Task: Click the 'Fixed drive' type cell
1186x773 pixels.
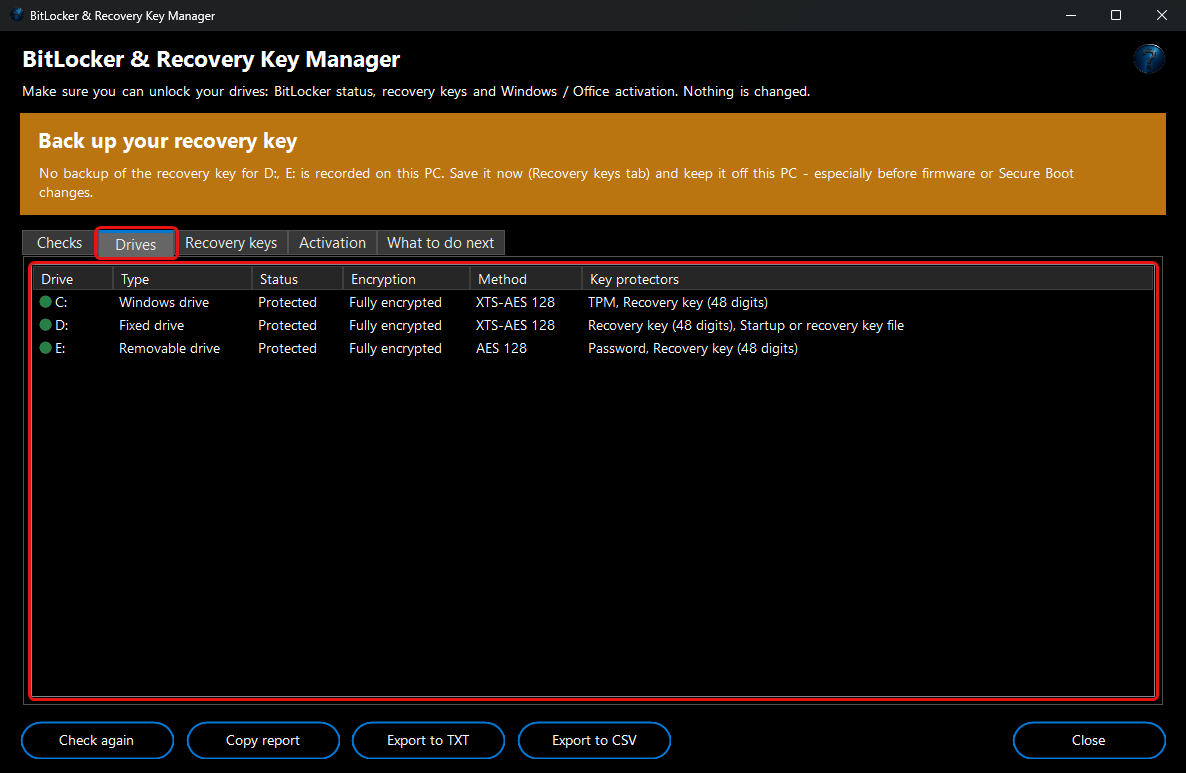Action: click(x=151, y=325)
